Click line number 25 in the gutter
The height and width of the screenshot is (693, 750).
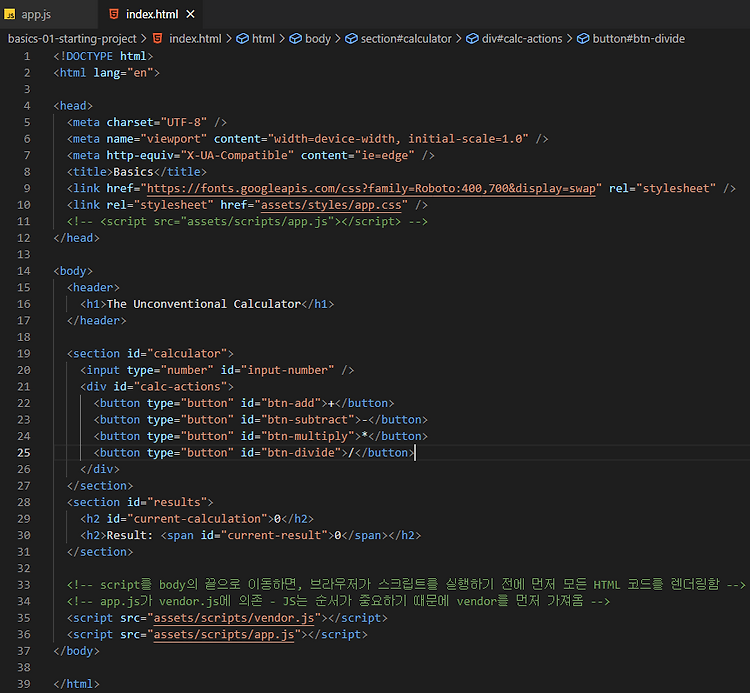24,453
